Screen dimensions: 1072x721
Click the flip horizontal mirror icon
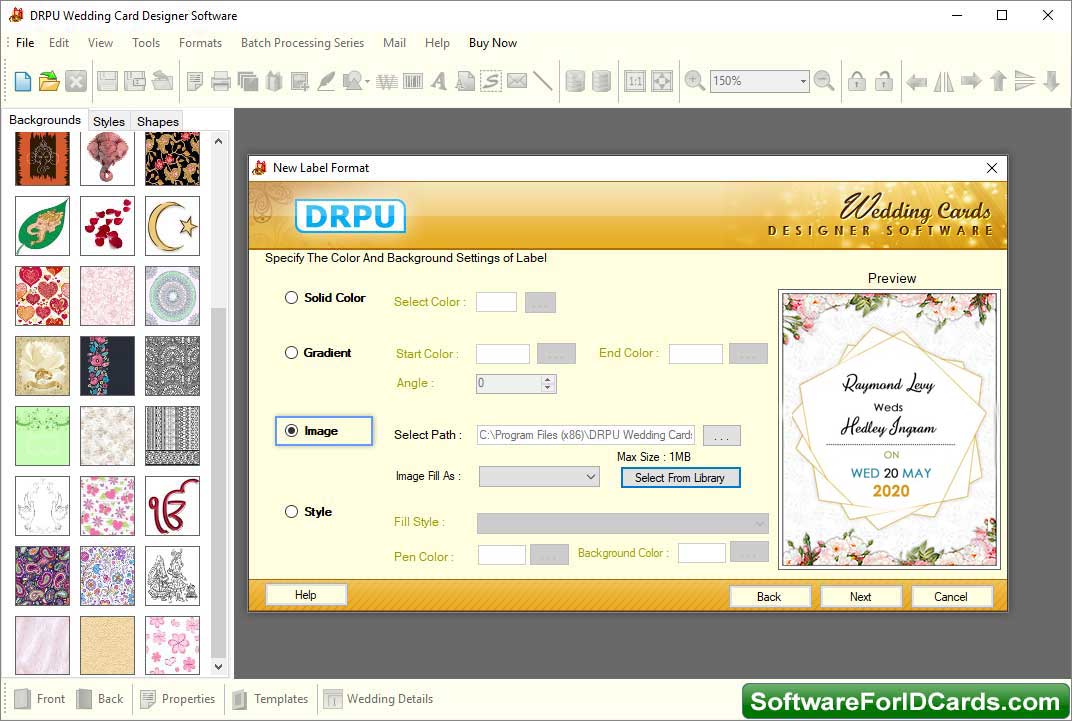[943, 81]
